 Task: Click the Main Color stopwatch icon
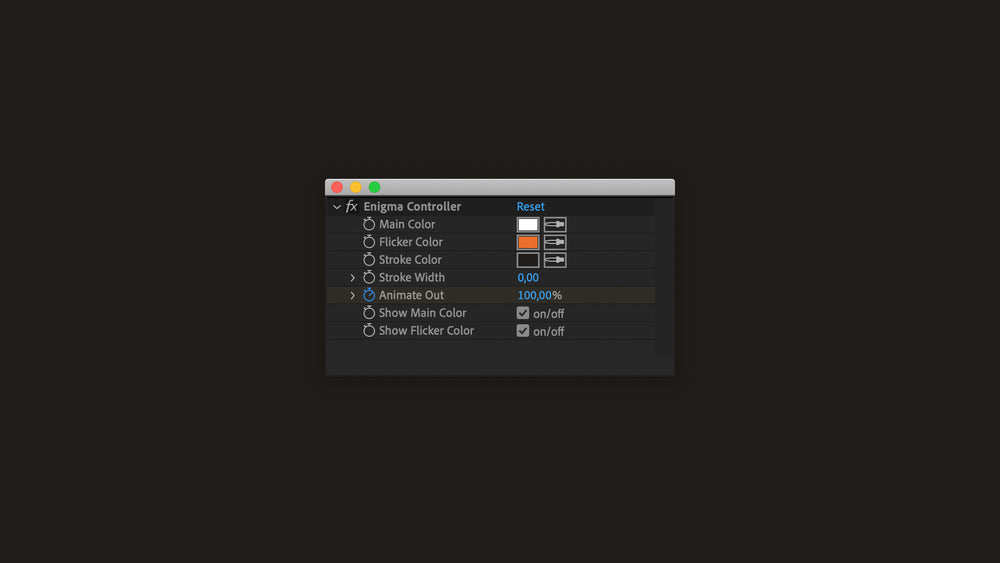click(x=369, y=225)
